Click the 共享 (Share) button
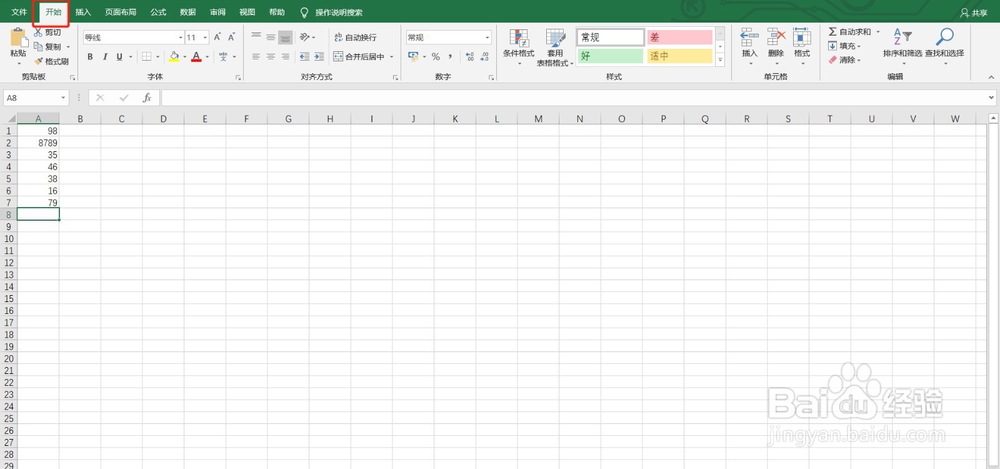The width and height of the screenshot is (1000, 469). coord(974,13)
